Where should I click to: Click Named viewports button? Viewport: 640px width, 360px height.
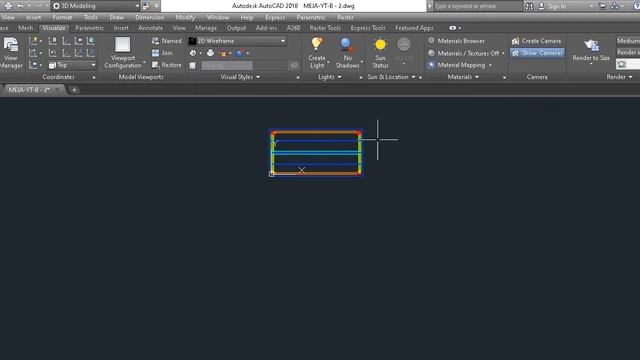tap(167, 41)
